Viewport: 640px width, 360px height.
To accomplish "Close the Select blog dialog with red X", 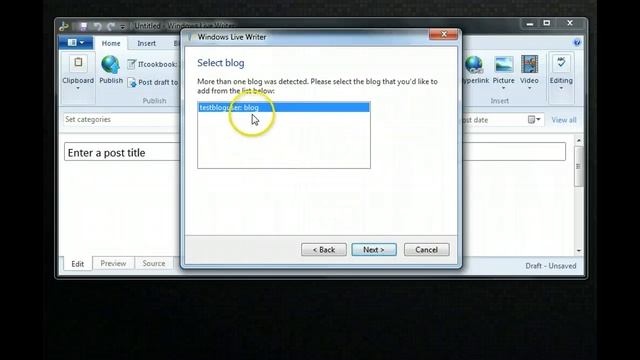I will (444, 35).
